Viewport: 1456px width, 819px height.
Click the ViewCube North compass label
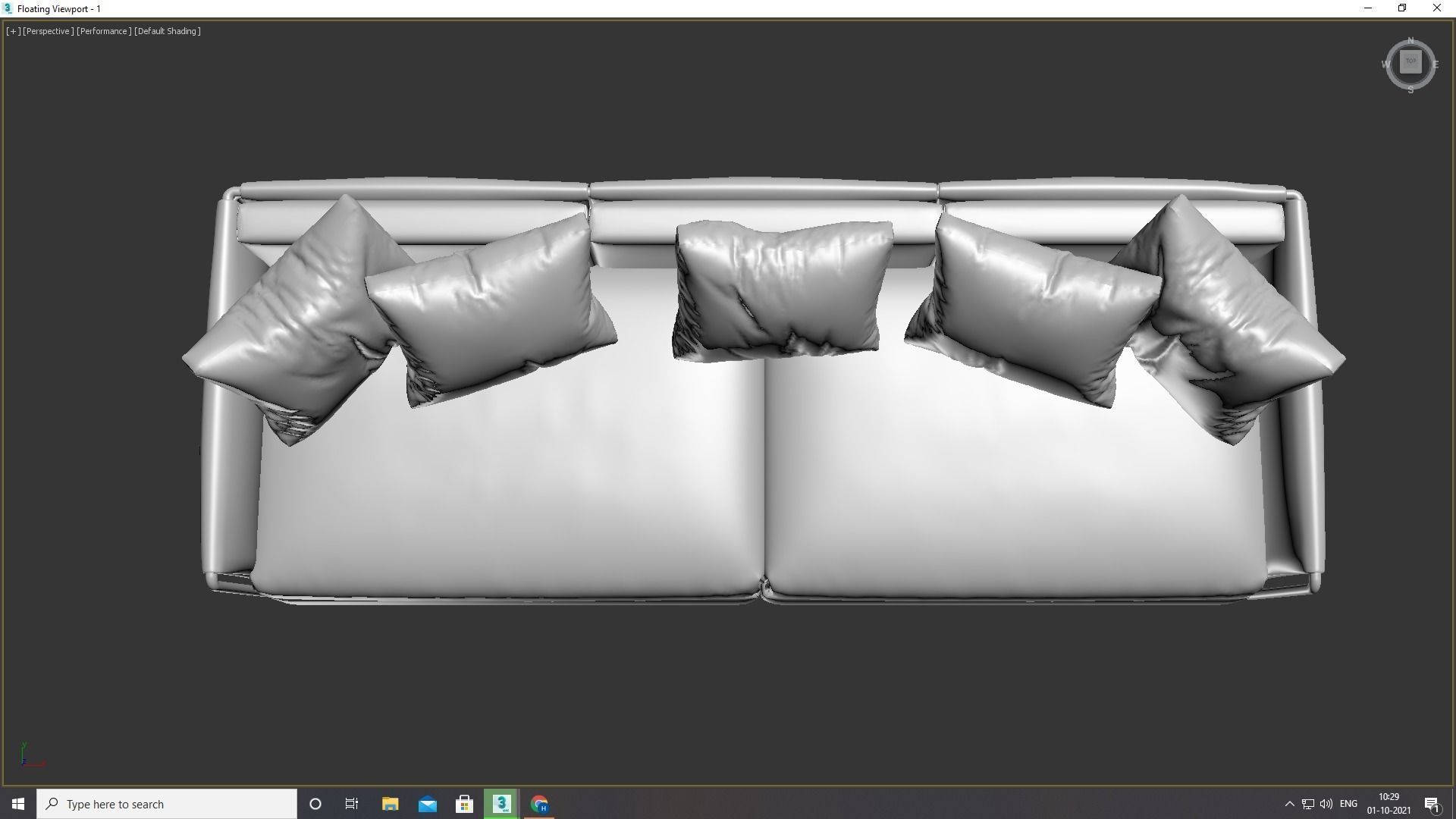tap(1410, 40)
